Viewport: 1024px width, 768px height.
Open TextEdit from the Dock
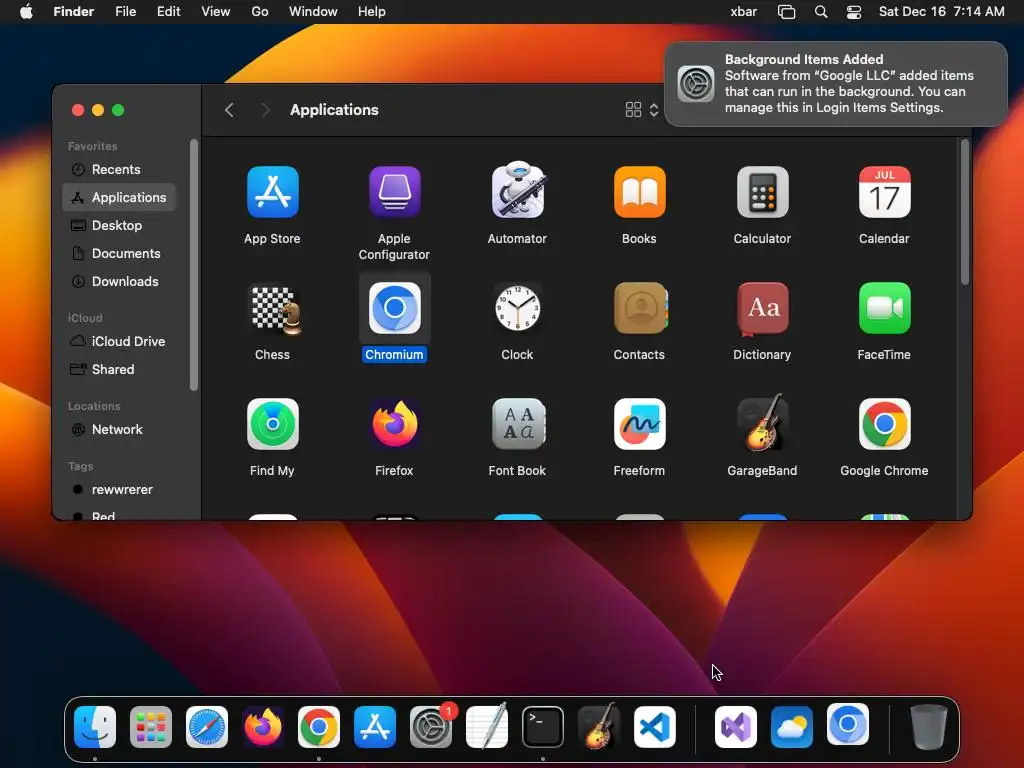(487, 726)
